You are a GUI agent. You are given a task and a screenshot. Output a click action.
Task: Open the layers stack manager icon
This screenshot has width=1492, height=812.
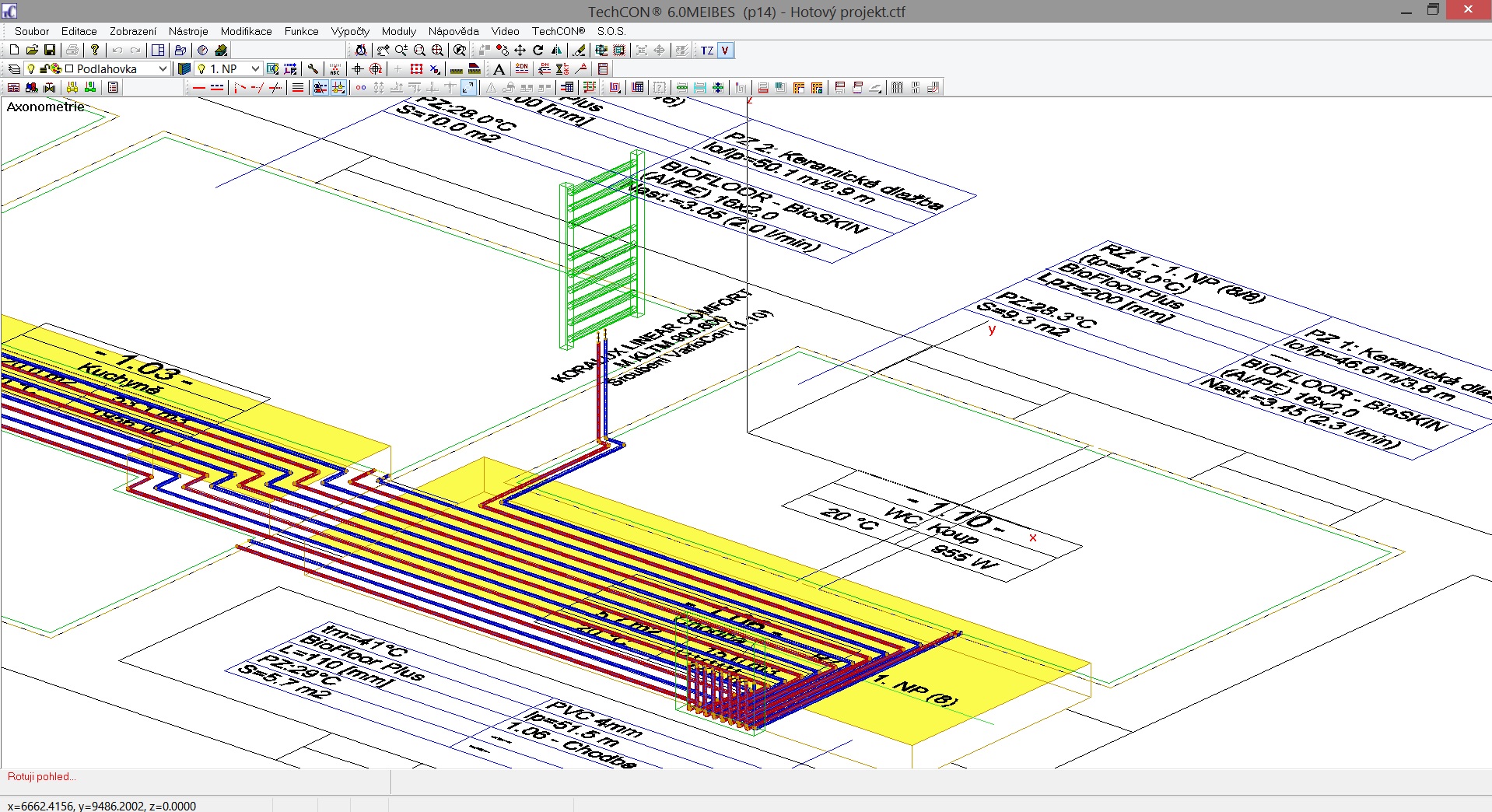pos(14,69)
